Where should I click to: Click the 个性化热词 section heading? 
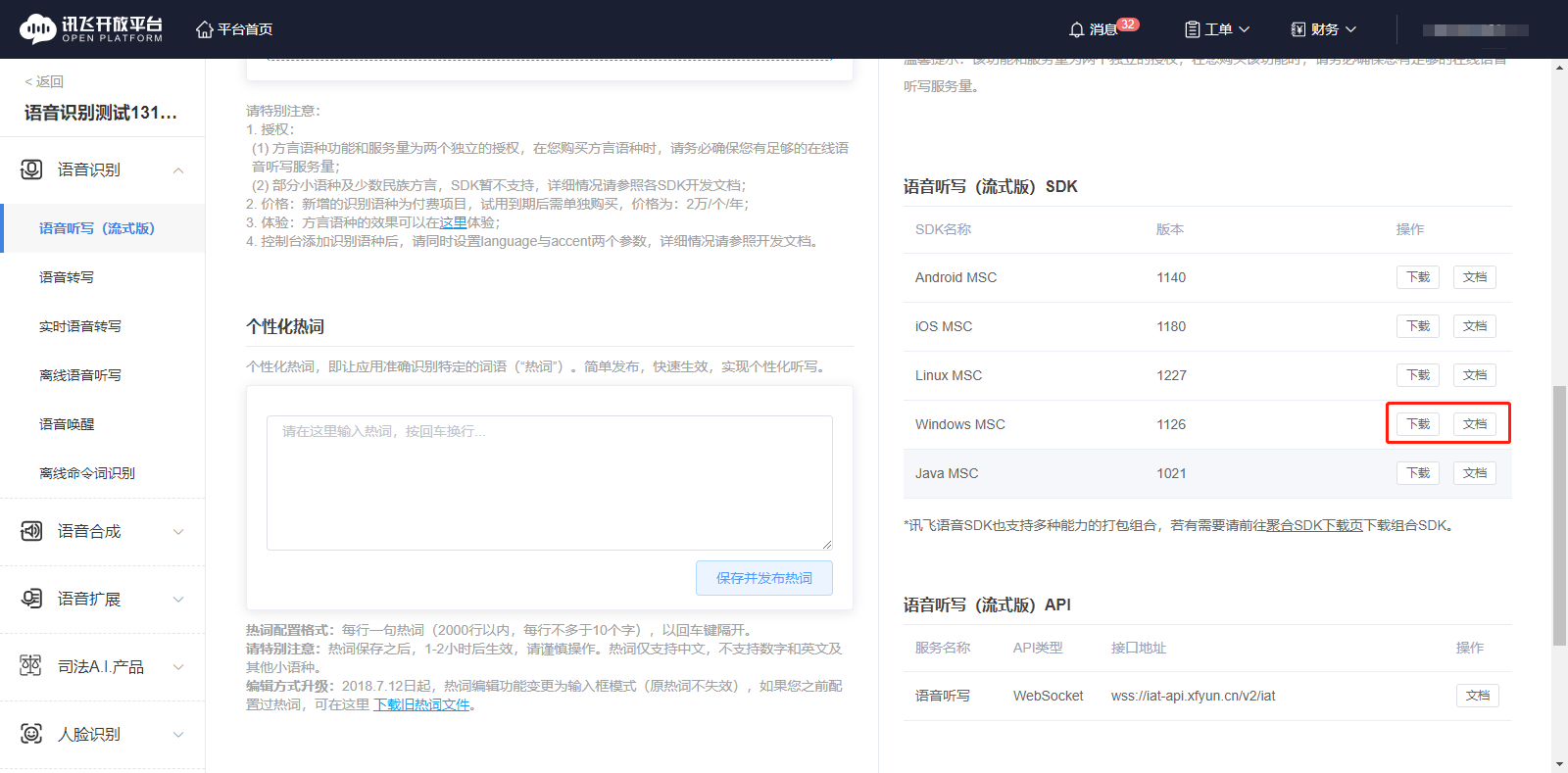[285, 326]
